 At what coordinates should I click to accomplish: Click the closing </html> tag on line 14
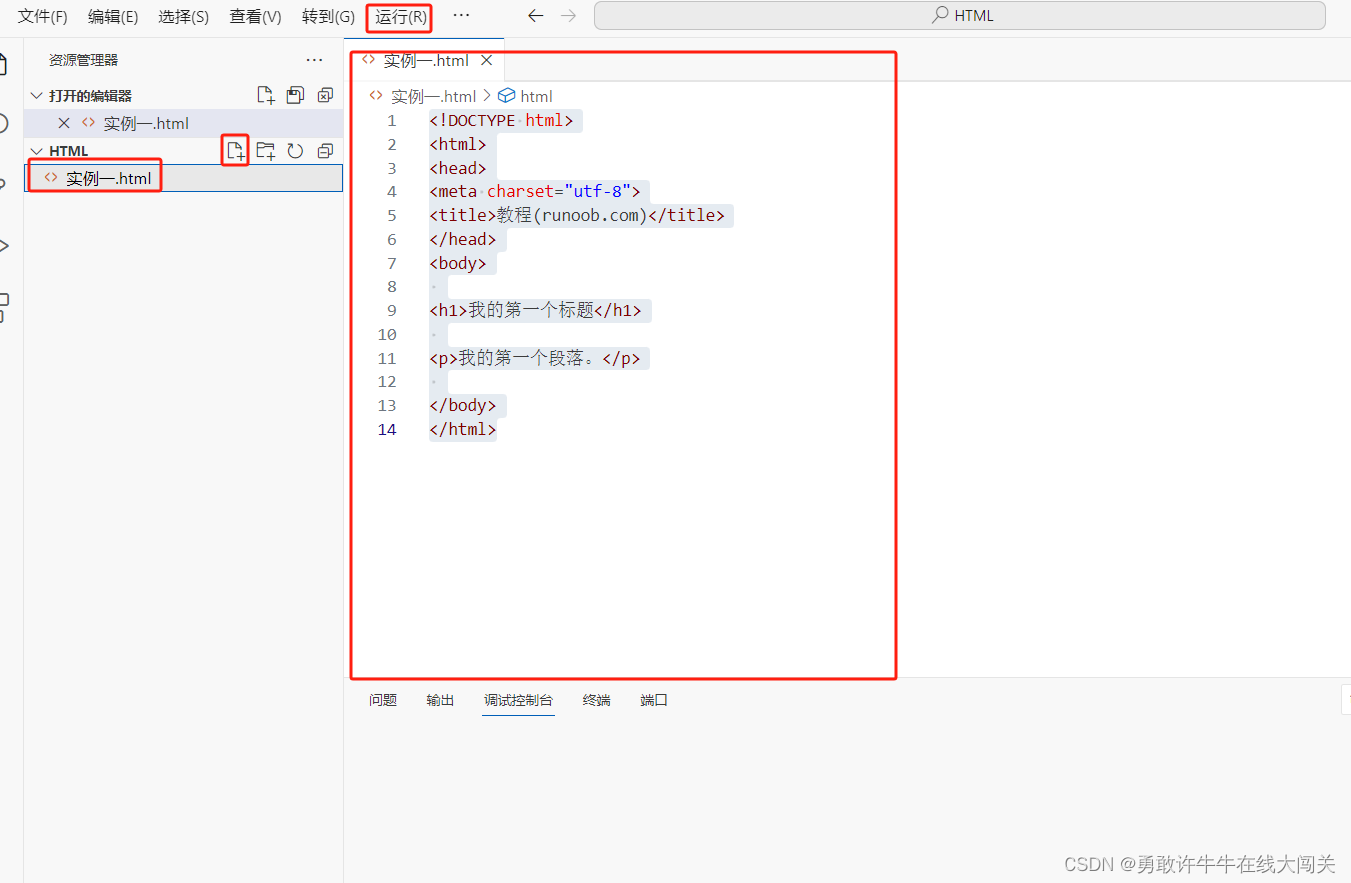coord(463,430)
